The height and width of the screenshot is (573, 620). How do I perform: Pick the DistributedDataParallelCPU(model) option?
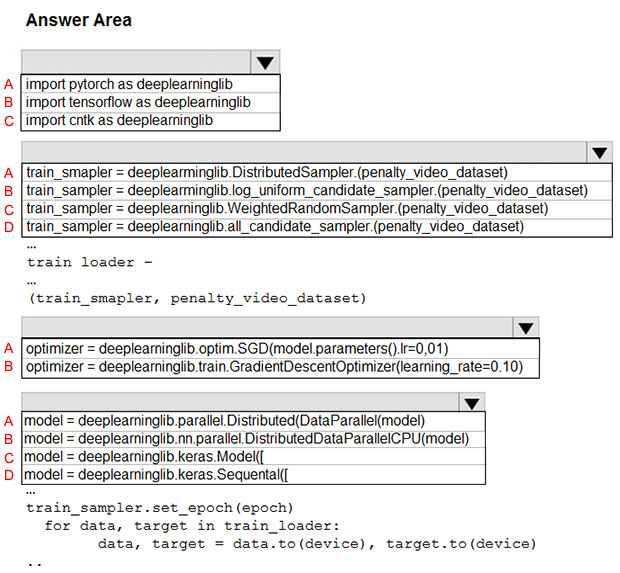point(254,439)
